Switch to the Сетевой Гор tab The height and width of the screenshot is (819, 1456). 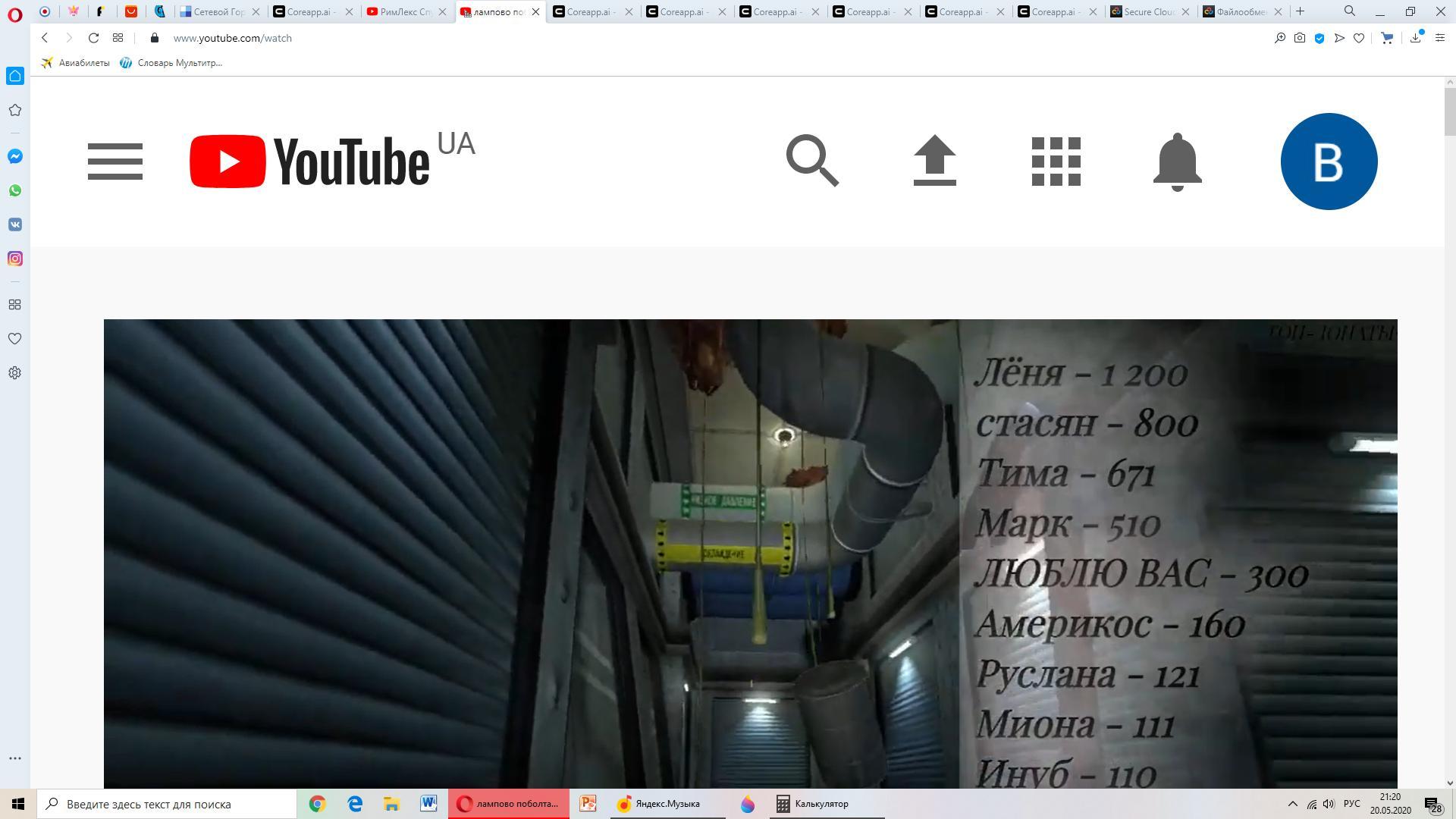click(x=219, y=11)
